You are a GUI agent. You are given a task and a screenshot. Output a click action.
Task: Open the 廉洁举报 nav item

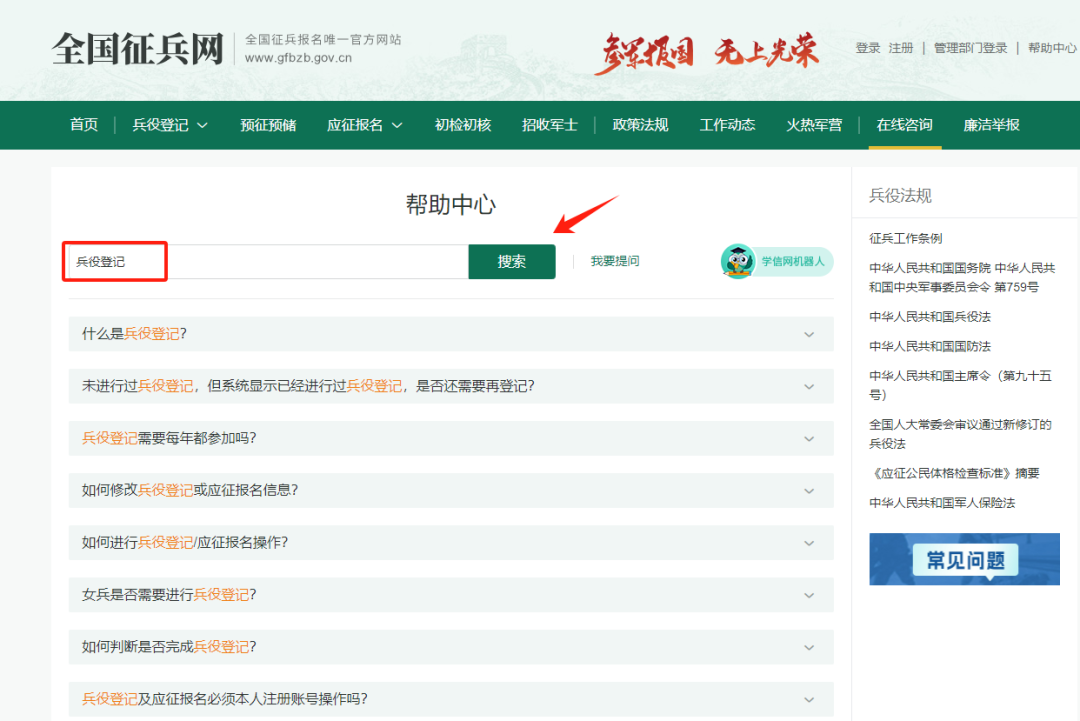[991, 125]
